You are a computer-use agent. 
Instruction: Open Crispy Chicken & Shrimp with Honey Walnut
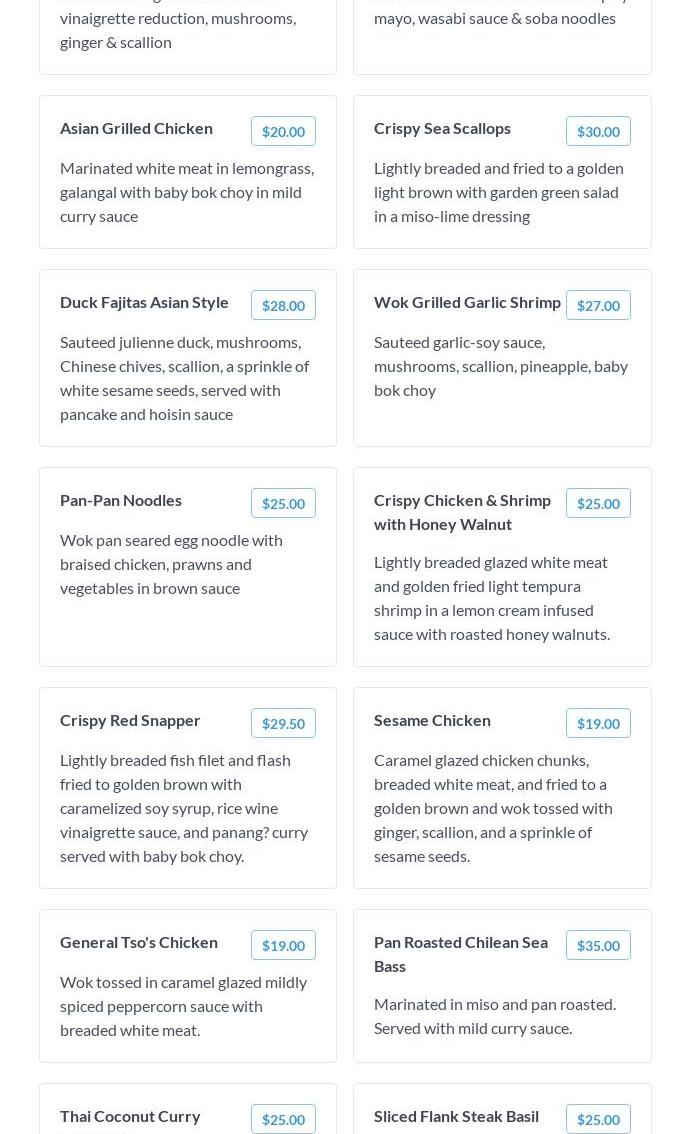pyautogui.click(x=462, y=512)
